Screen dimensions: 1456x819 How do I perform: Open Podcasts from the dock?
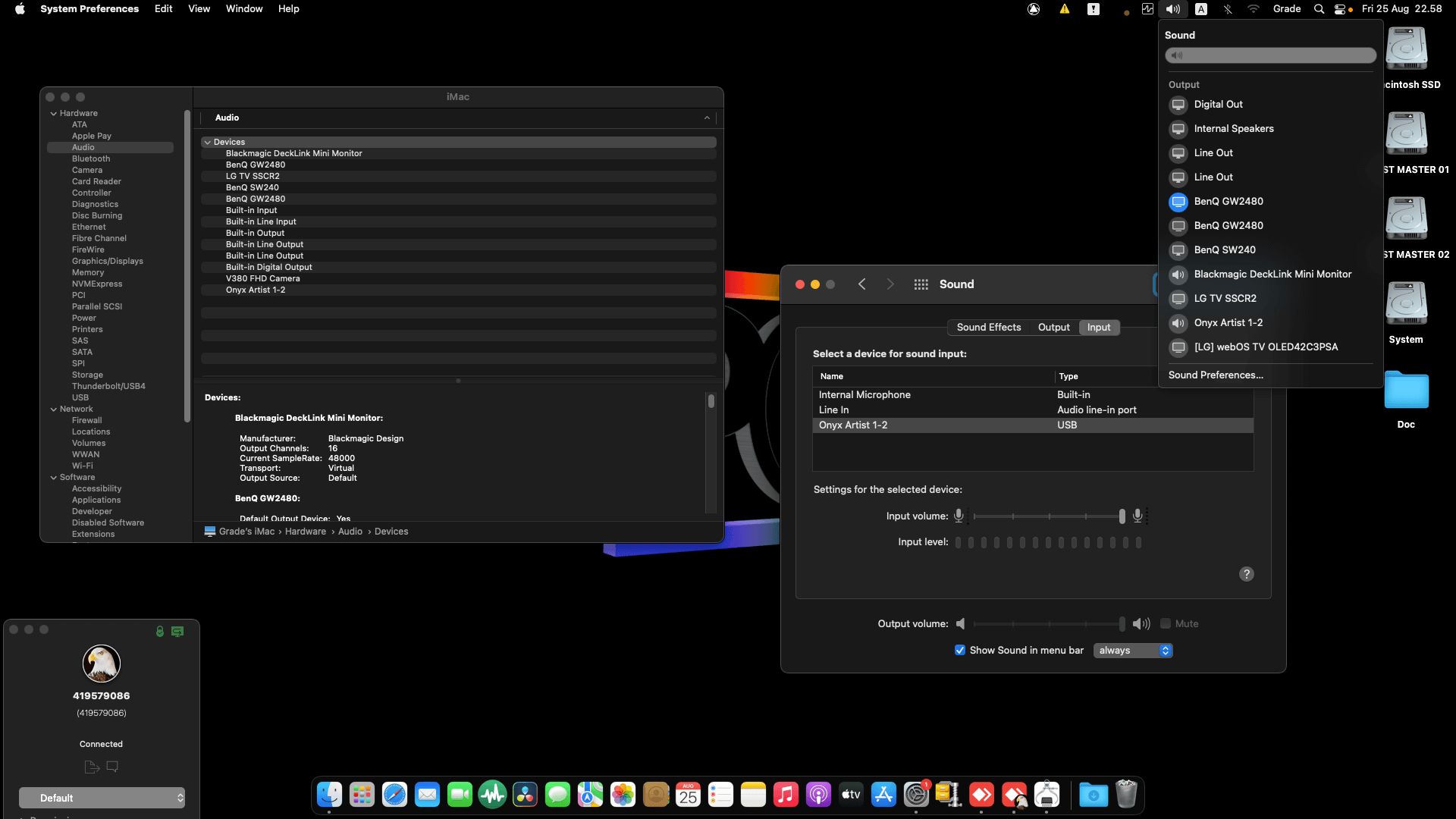tap(818, 795)
